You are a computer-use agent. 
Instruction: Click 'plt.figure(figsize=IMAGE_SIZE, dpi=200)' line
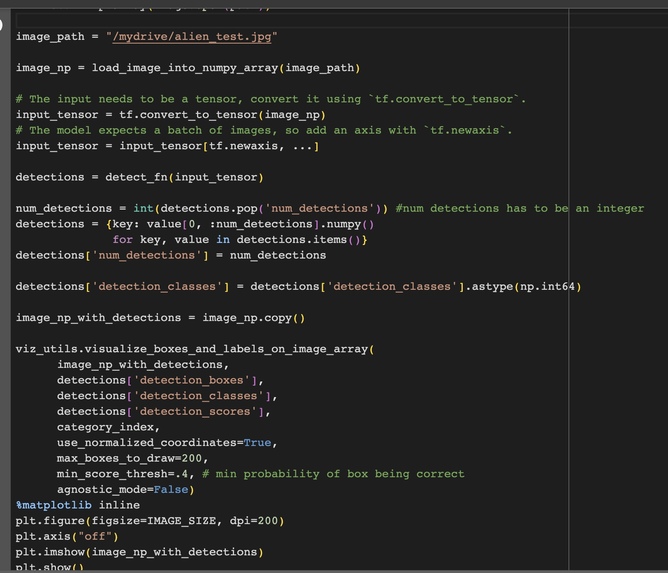[150, 521]
